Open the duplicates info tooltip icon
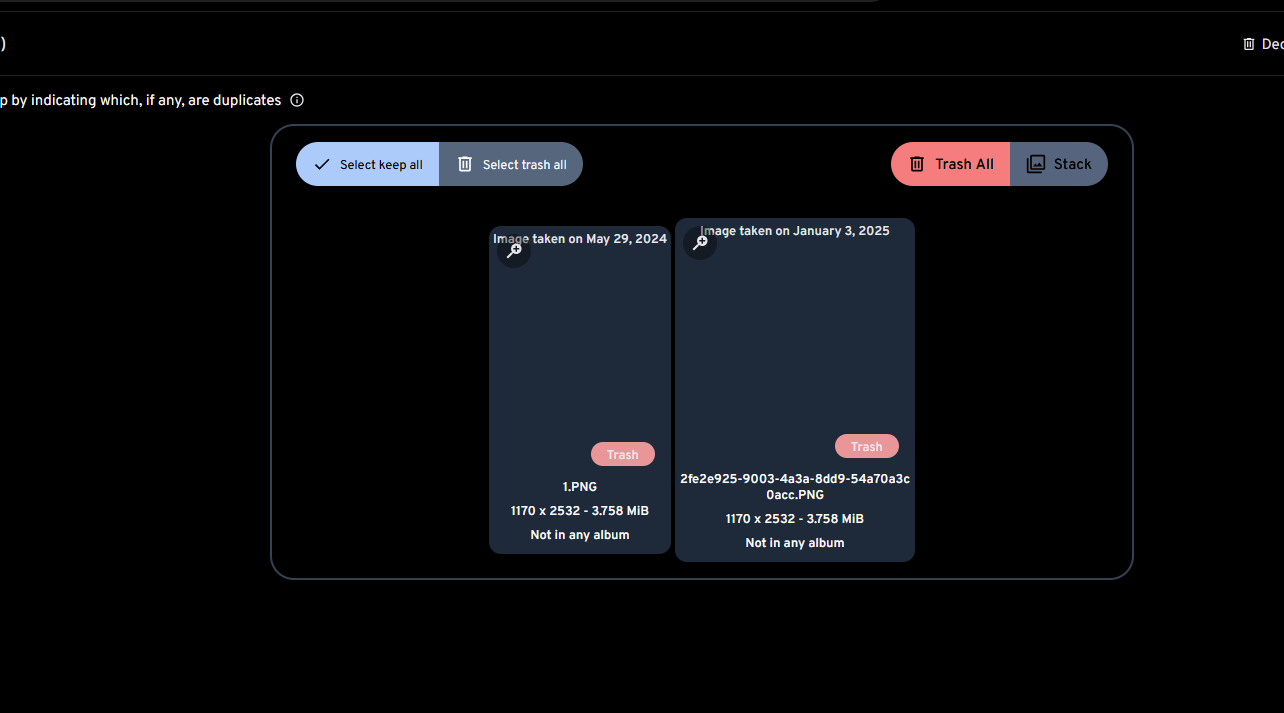This screenshot has width=1284, height=713. pyautogui.click(x=297, y=100)
